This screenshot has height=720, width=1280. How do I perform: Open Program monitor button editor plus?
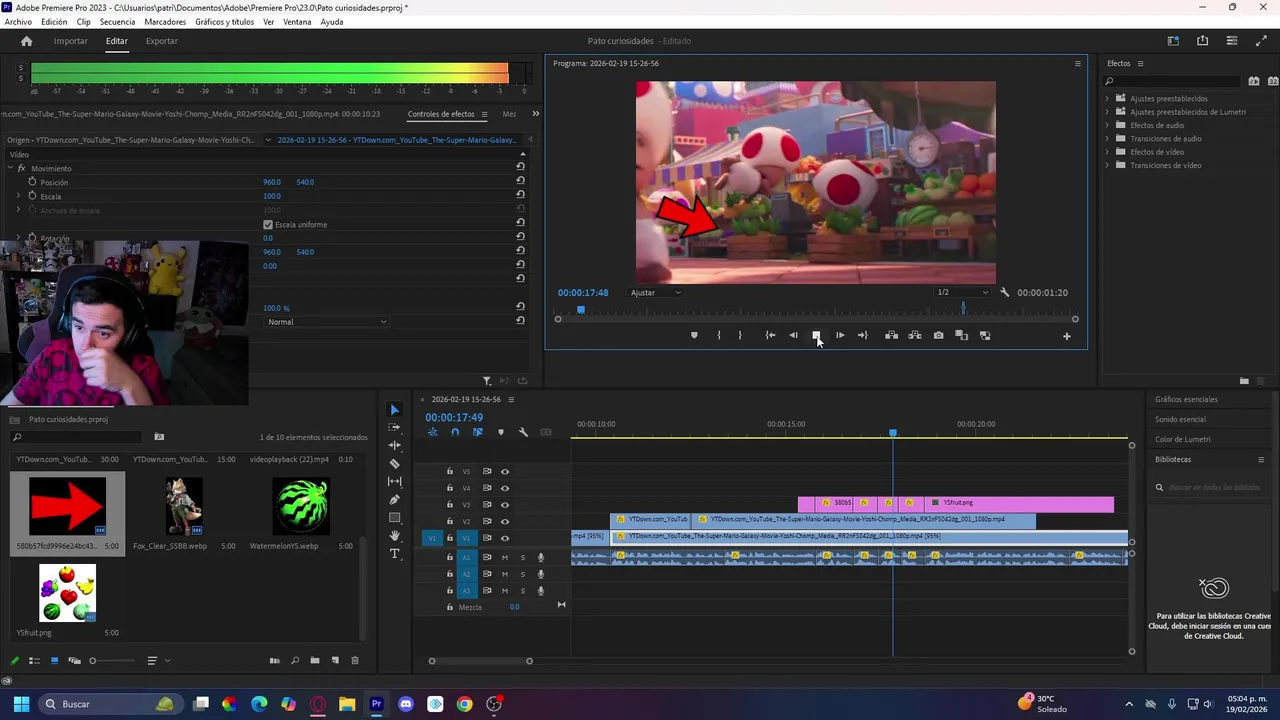1066,336
